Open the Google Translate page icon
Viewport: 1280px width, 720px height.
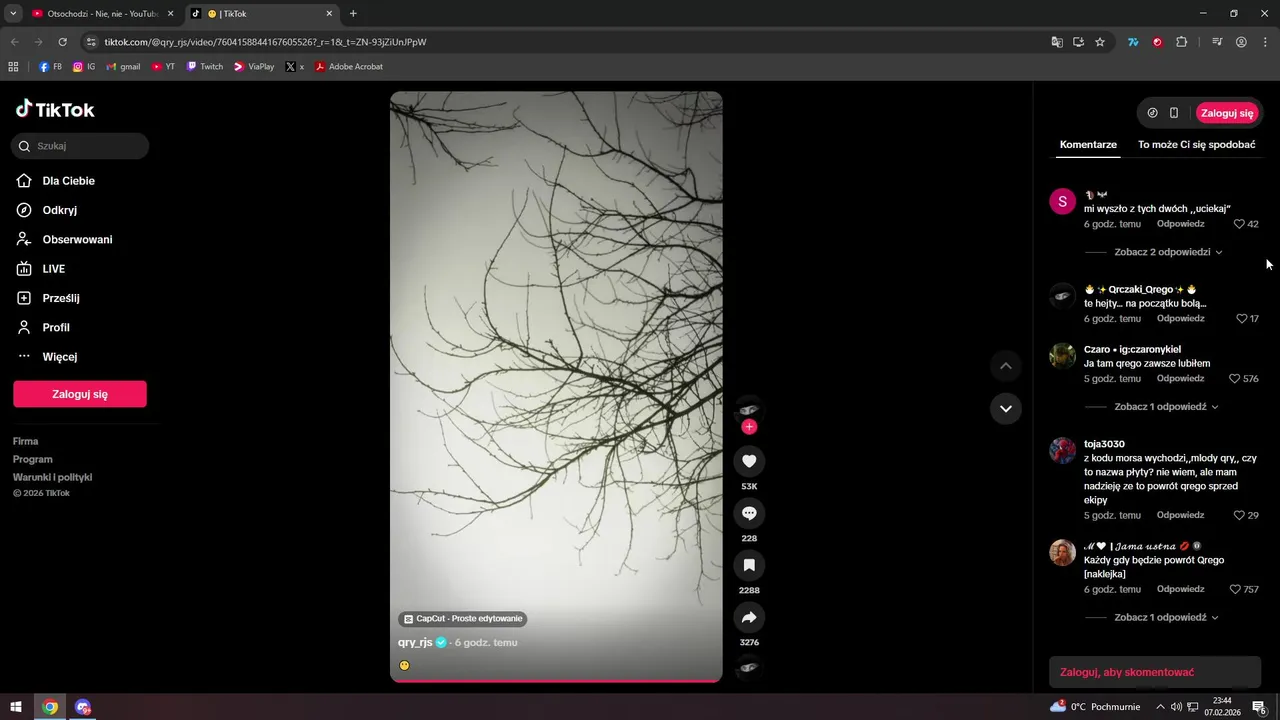click(1057, 42)
